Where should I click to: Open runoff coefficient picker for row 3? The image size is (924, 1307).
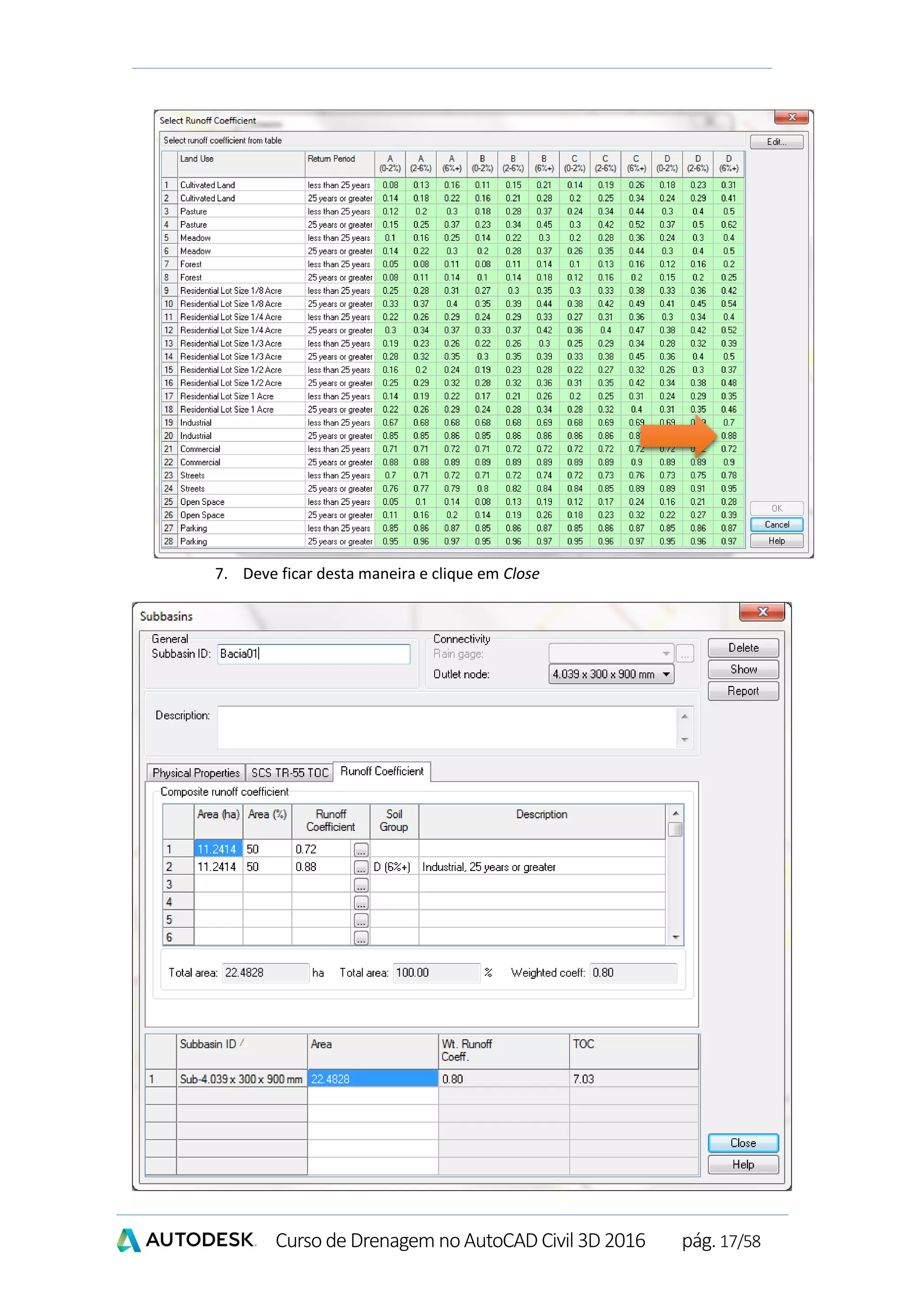coord(361,885)
